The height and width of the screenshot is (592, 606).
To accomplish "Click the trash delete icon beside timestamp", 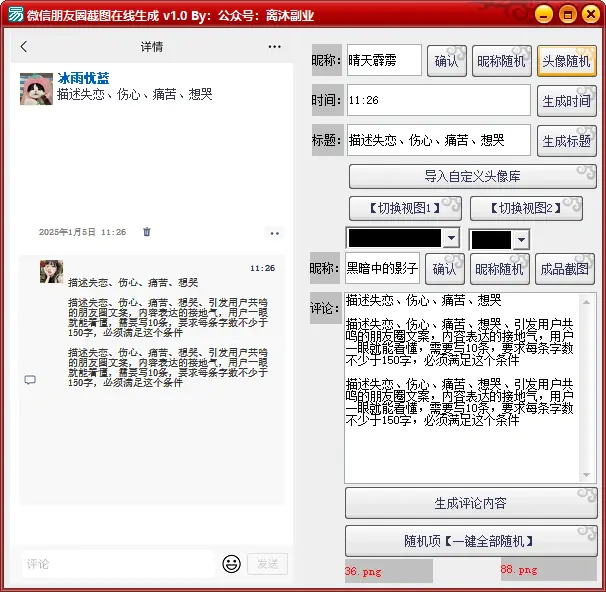I will pos(147,232).
